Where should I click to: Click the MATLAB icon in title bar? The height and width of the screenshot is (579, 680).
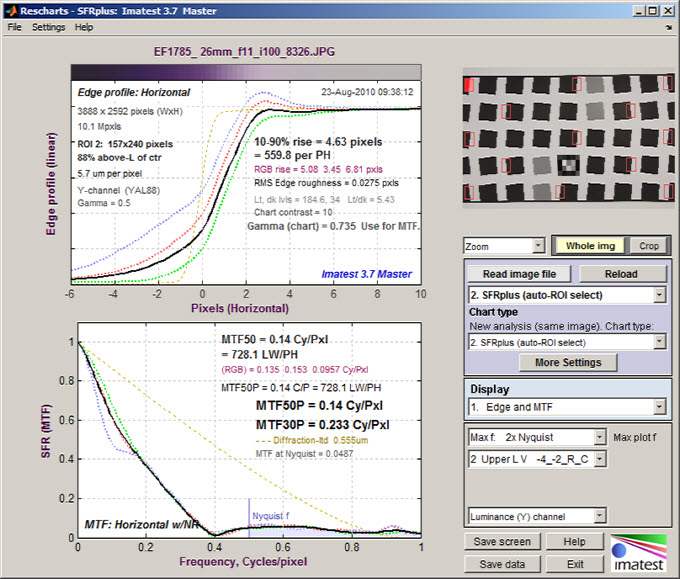[12, 11]
